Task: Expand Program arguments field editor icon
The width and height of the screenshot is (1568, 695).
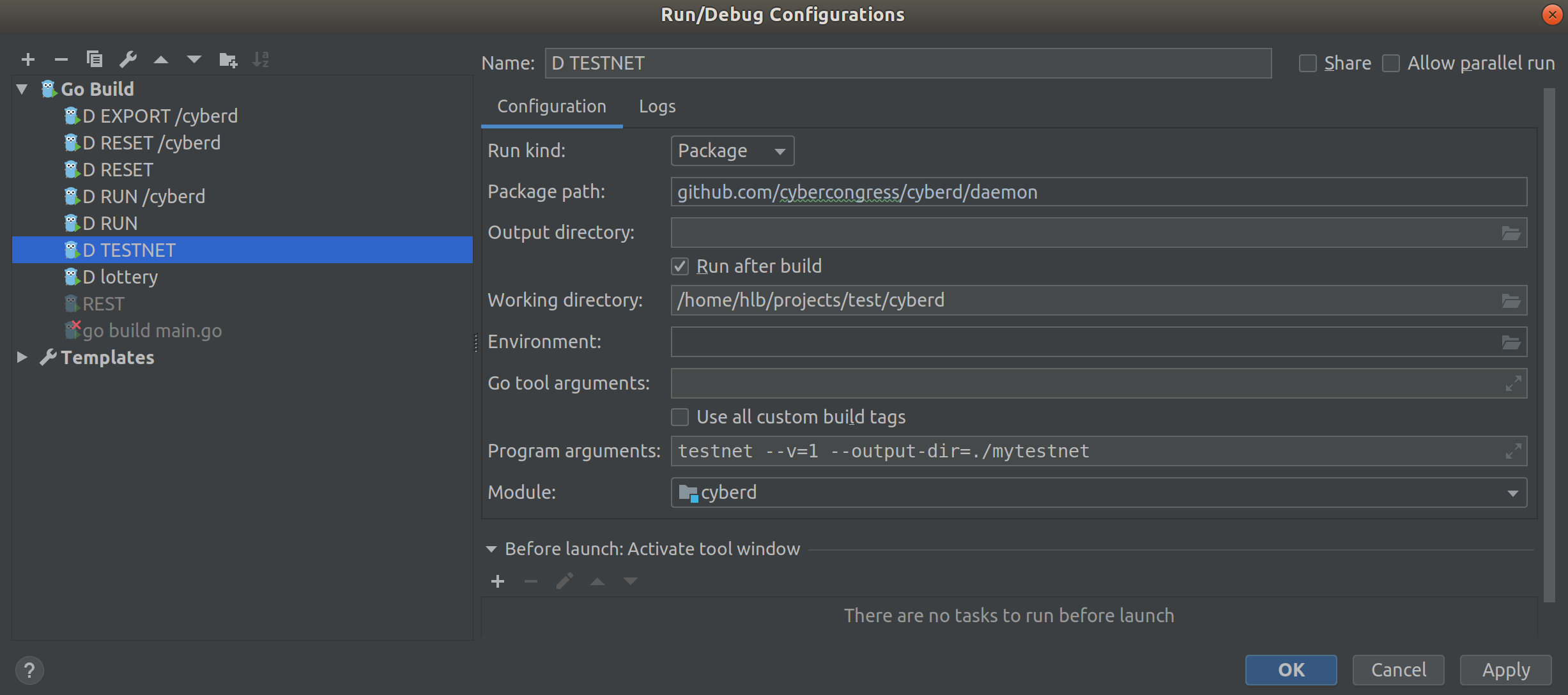Action: pos(1513,451)
